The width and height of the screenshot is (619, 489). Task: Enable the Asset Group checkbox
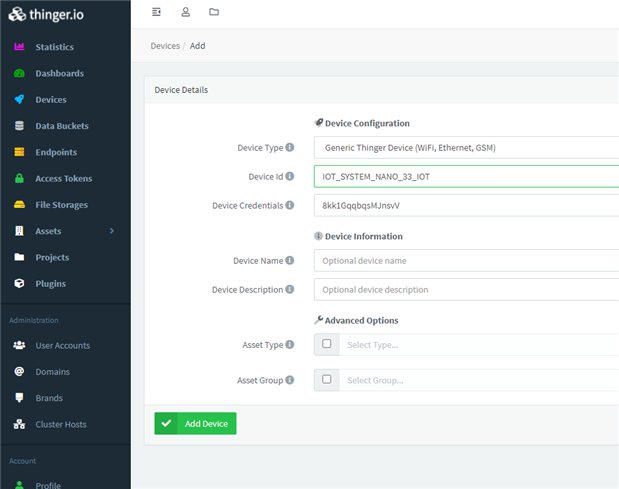click(x=327, y=380)
